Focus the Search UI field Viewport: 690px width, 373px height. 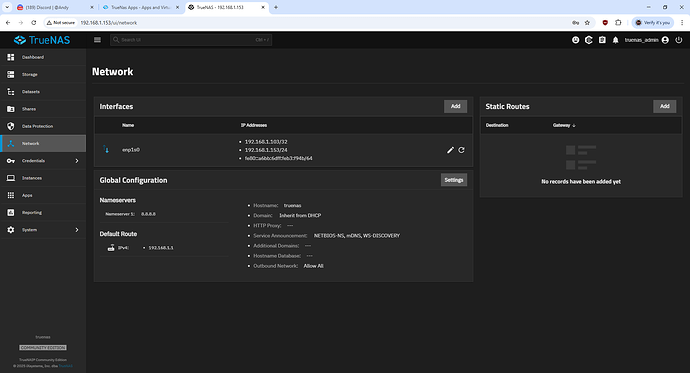point(191,40)
